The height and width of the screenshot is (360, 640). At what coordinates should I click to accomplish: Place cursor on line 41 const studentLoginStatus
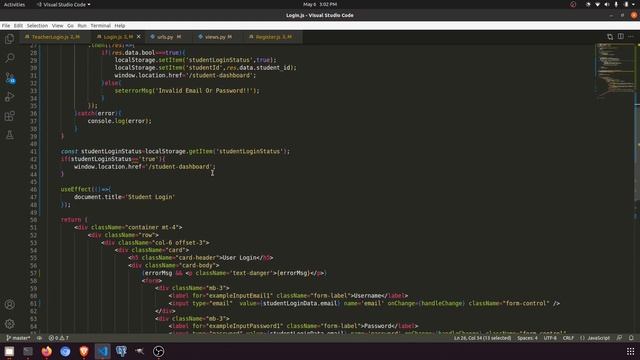point(175,151)
